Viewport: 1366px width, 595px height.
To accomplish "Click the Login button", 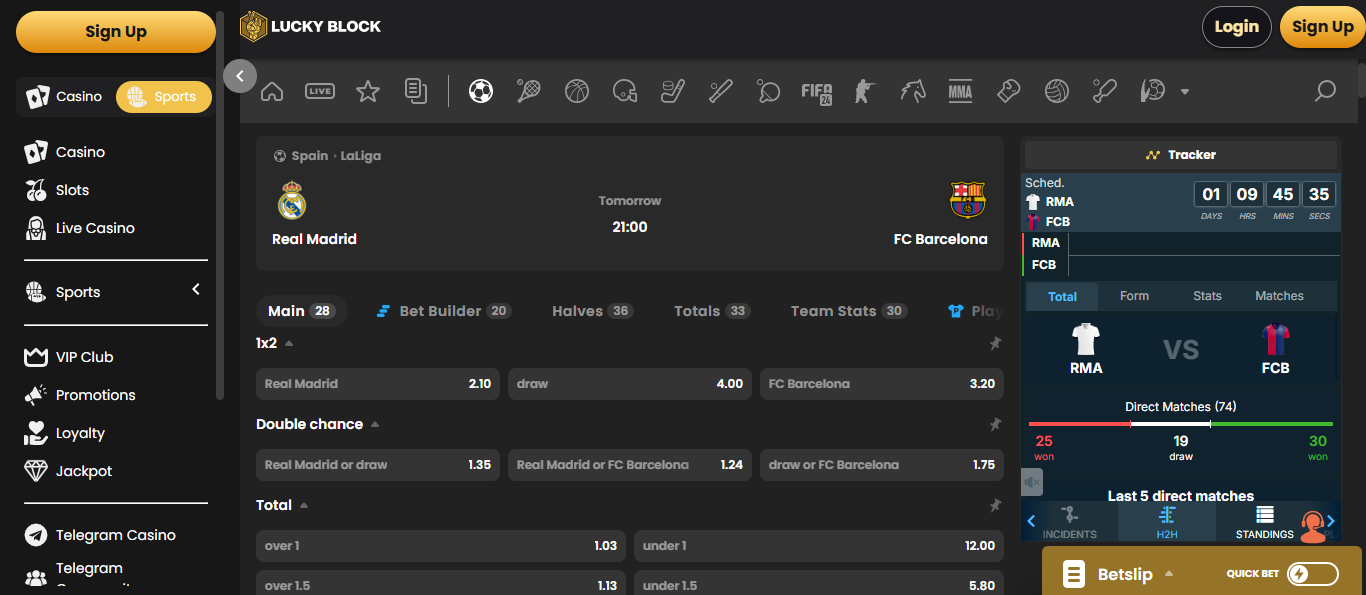I will tap(1237, 27).
